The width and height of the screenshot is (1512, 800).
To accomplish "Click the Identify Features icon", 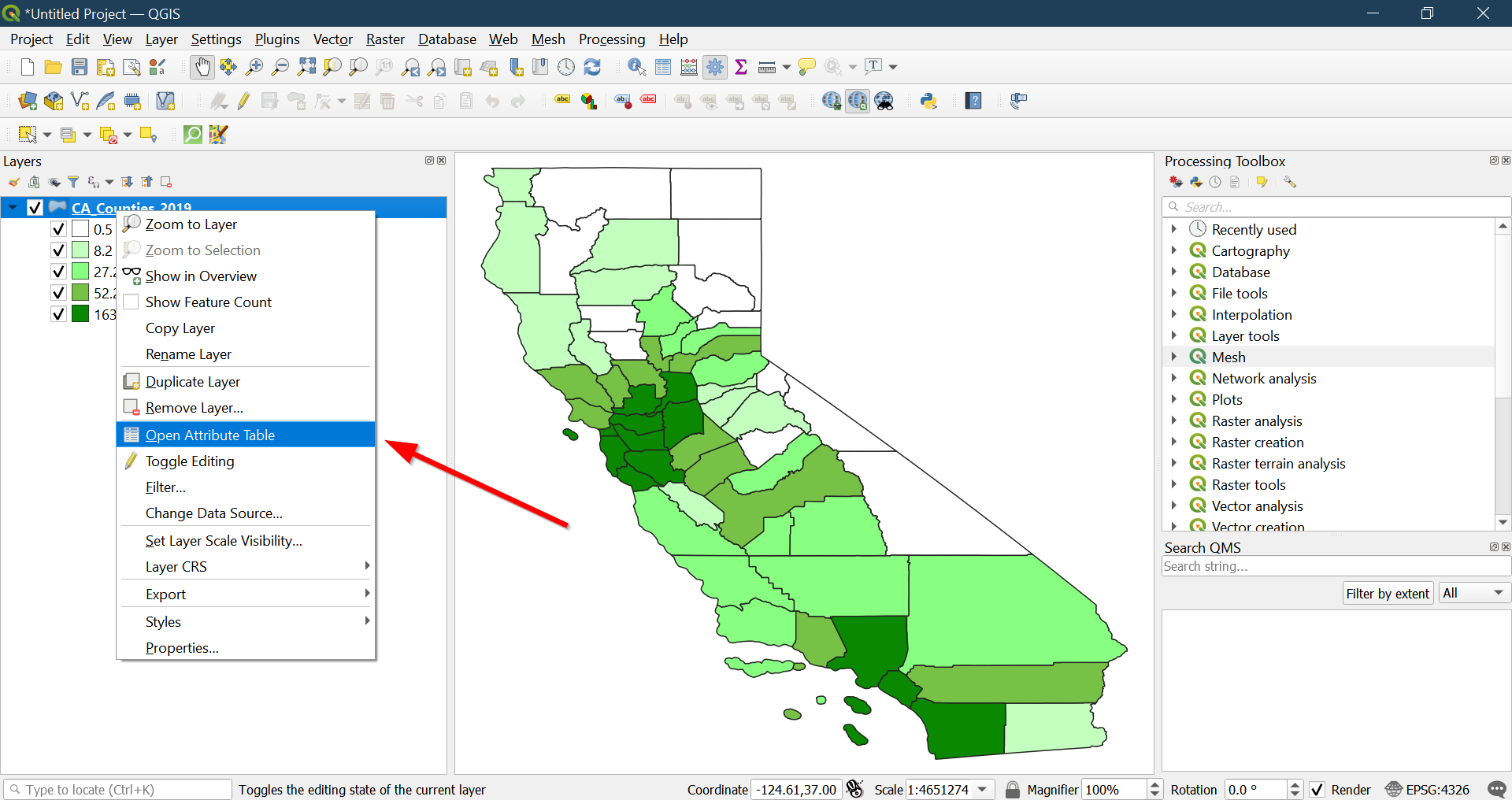I will pyautogui.click(x=636, y=68).
